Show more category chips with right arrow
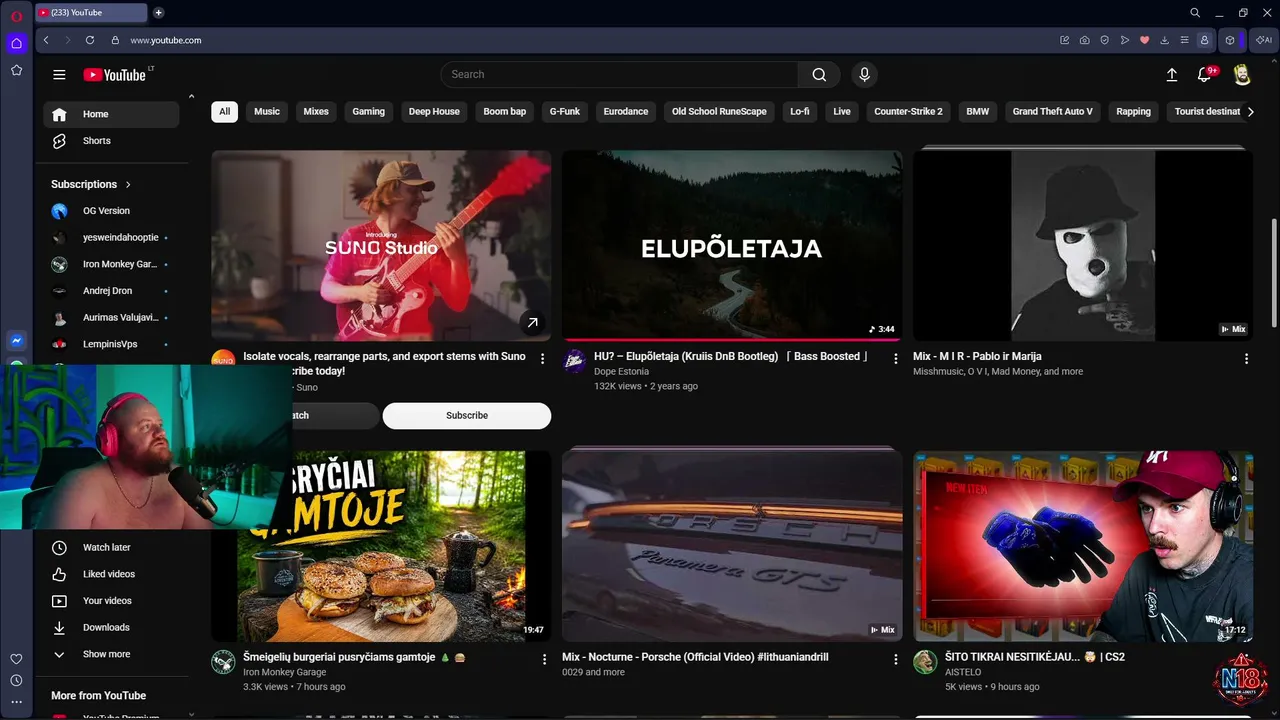 click(1250, 112)
